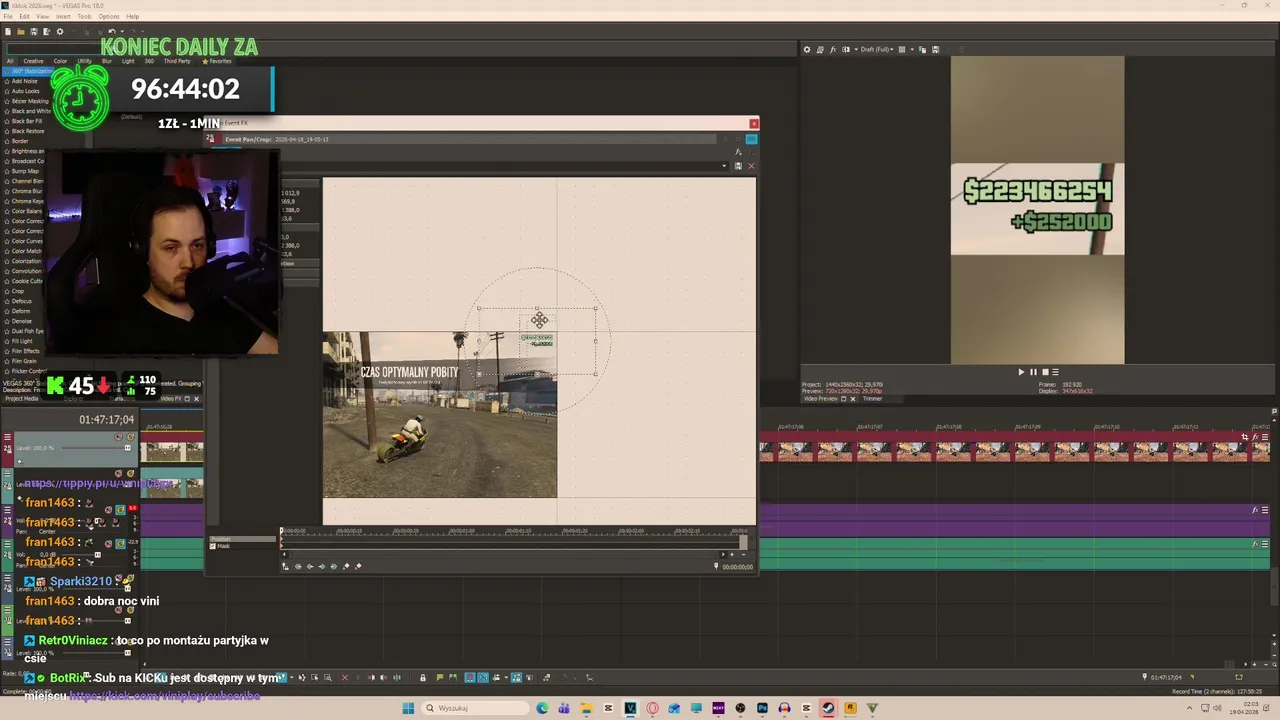Select the Position keyframe row in Pan/Crop
This screenshot has width=1280, height=720.
243,539
